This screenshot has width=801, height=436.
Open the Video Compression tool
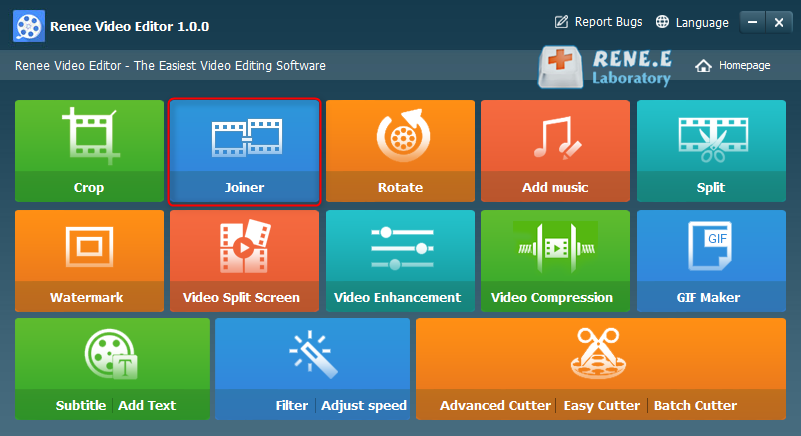click(x=555, y=260)
